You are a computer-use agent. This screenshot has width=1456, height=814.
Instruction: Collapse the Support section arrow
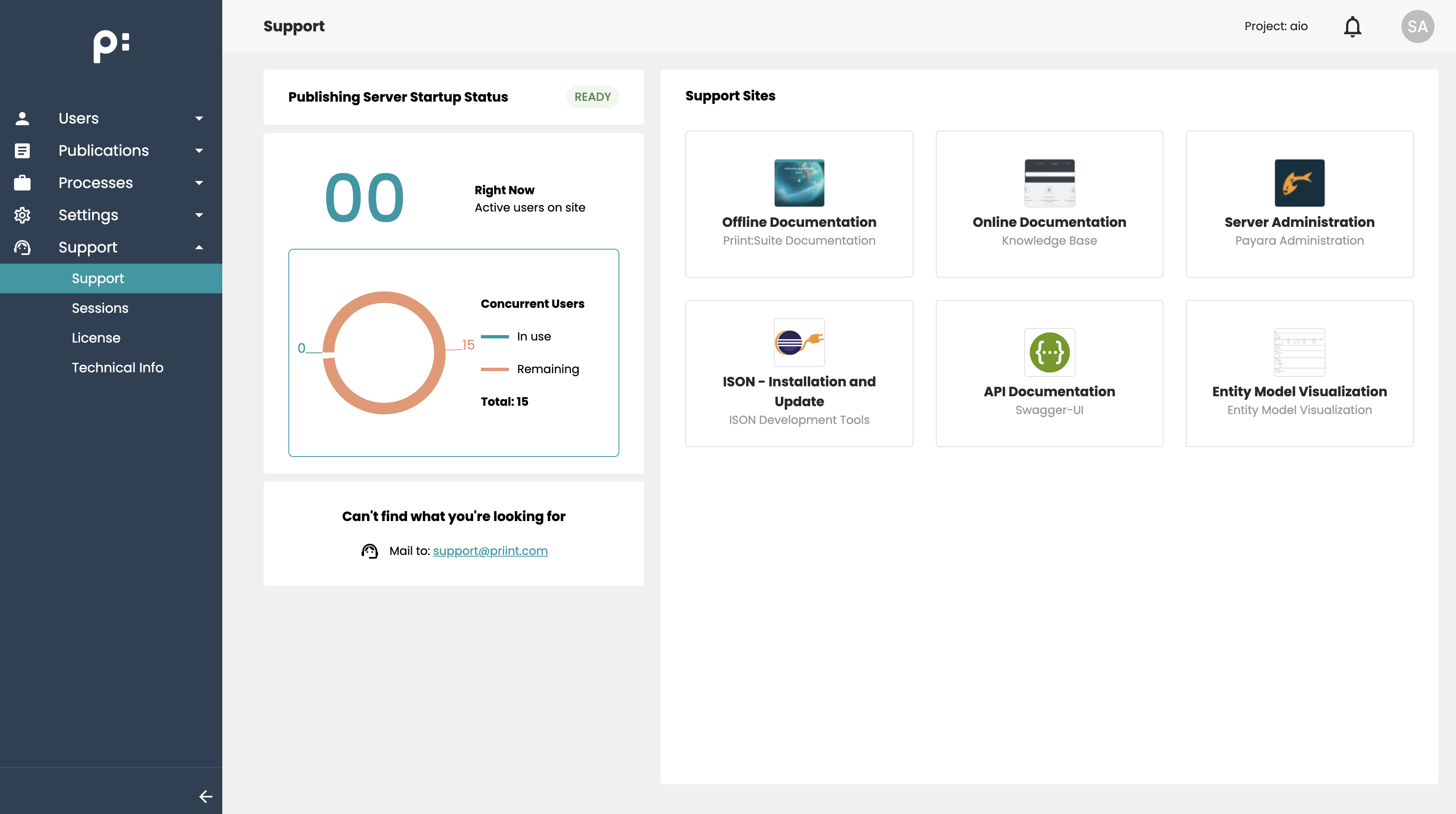(x=199, y=247)
